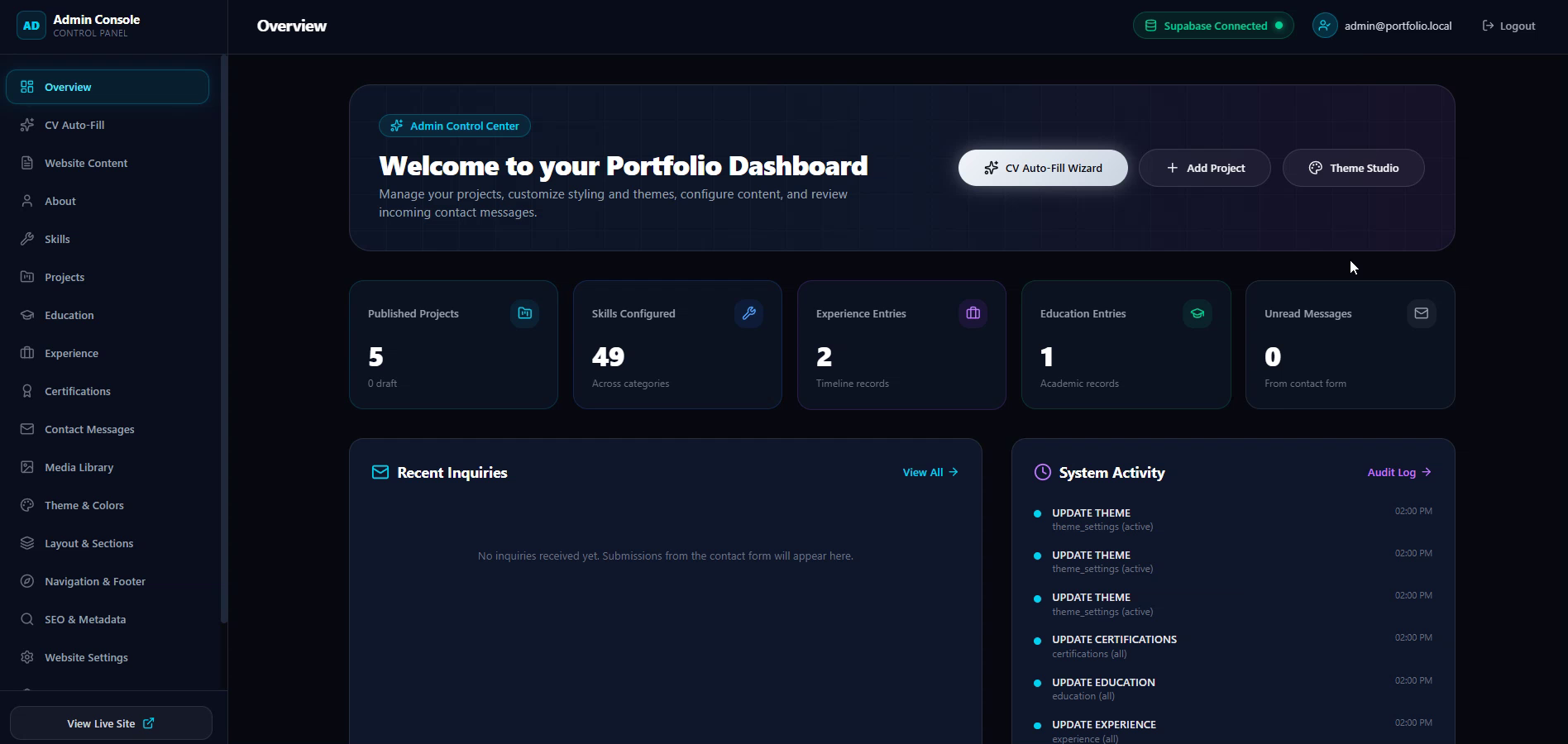Click the UPDATE EDUCATION activity entry
This screenshot has width=1568, height=744.
coord(1233,689)
